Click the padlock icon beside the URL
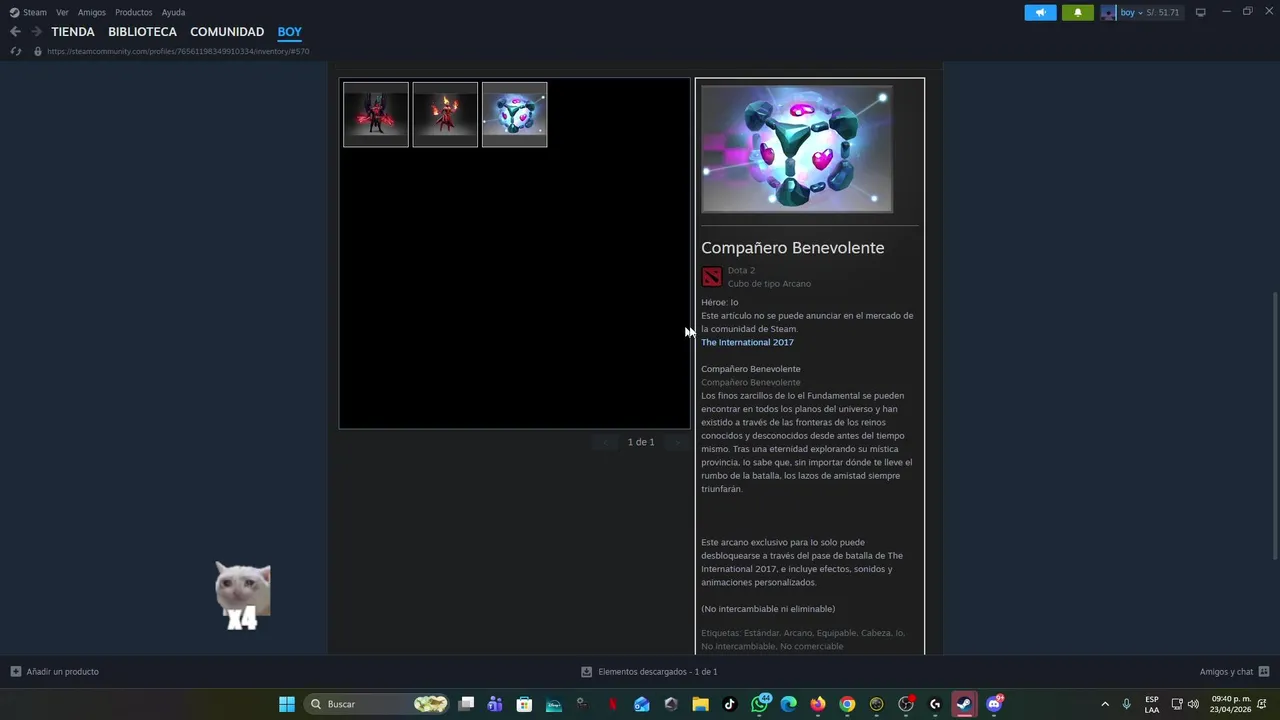Image resolution: width=1280 pixels, height=720 pixels. [37, 51]
